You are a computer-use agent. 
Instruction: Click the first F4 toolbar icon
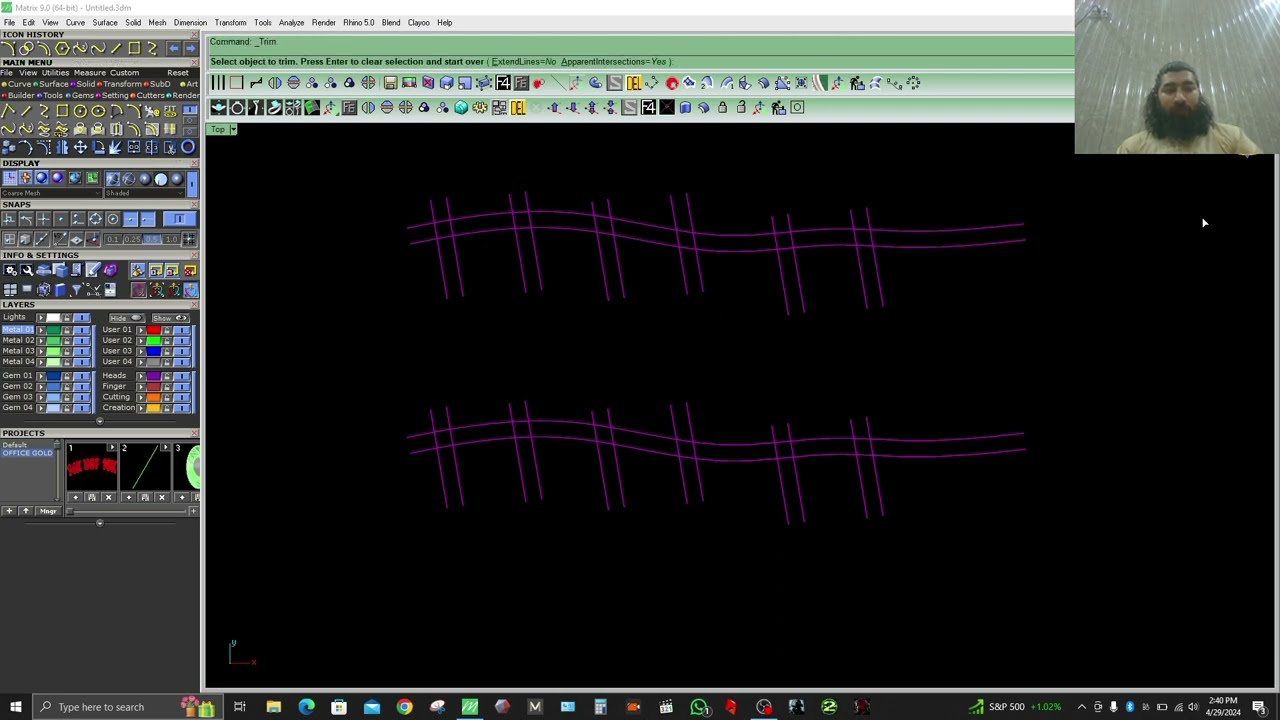(x=503, y=83)
